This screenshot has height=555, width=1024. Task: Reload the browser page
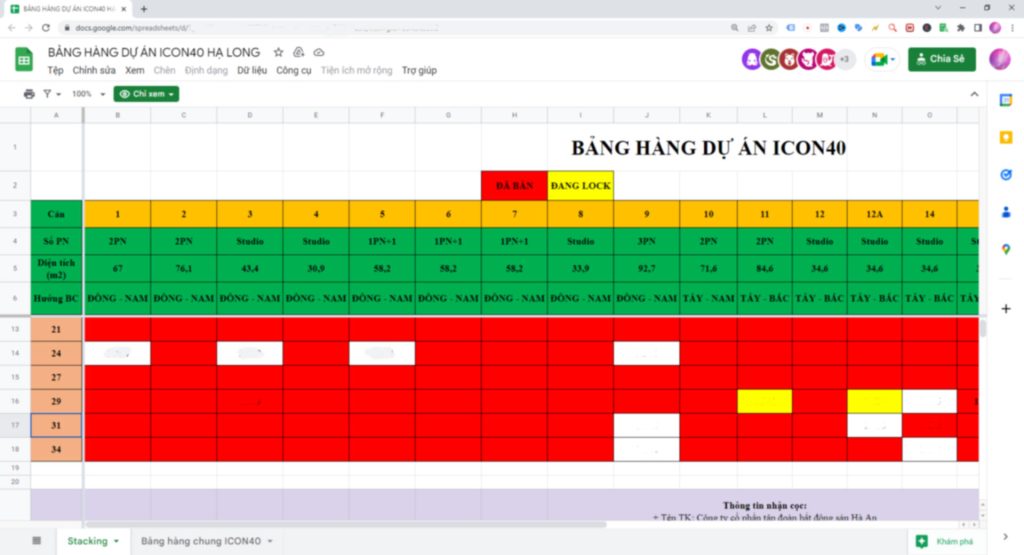point(46,27)
